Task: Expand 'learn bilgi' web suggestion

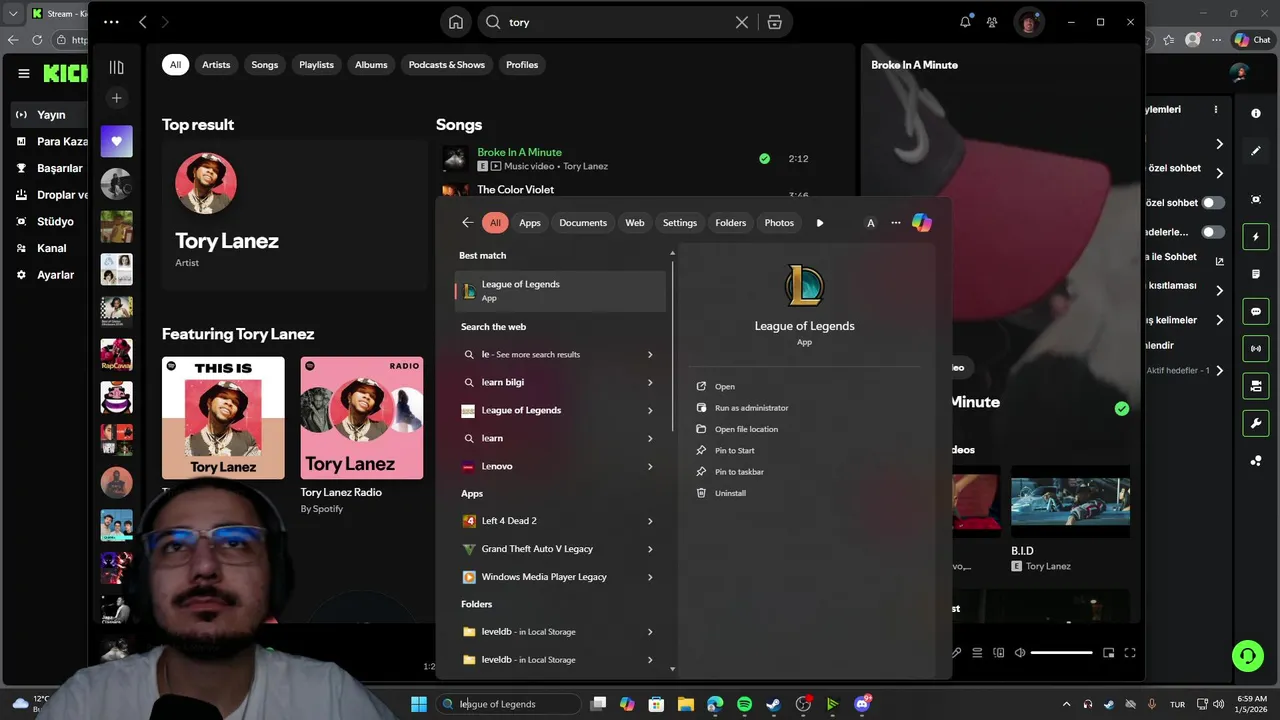Action: [x=650, y=383]
